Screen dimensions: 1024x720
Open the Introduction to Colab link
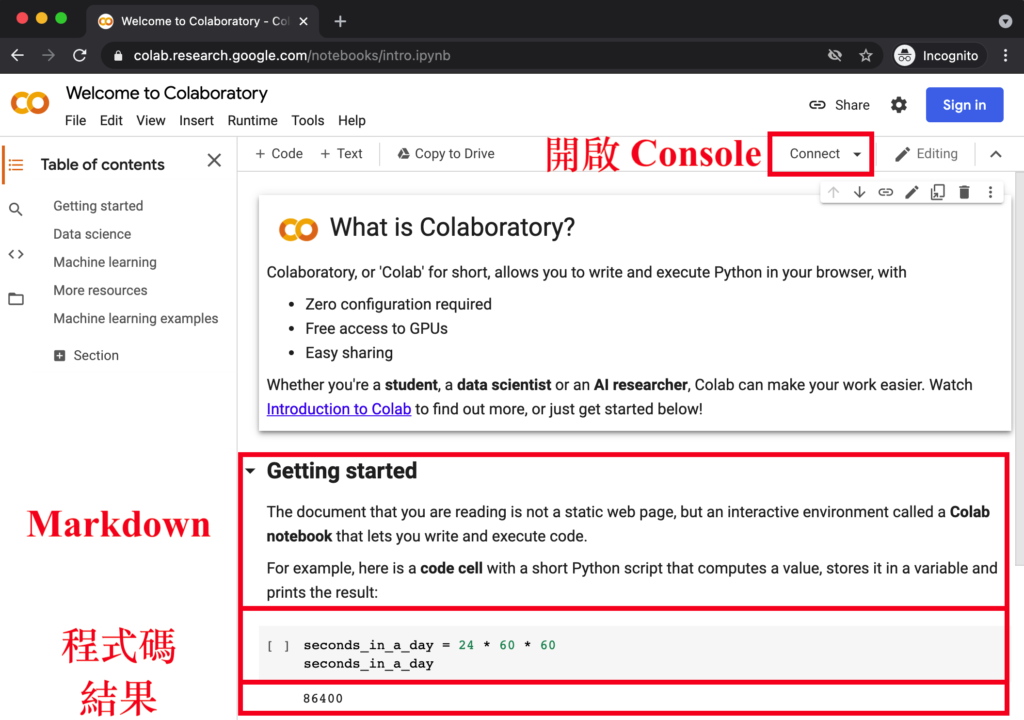coord(338,408)
